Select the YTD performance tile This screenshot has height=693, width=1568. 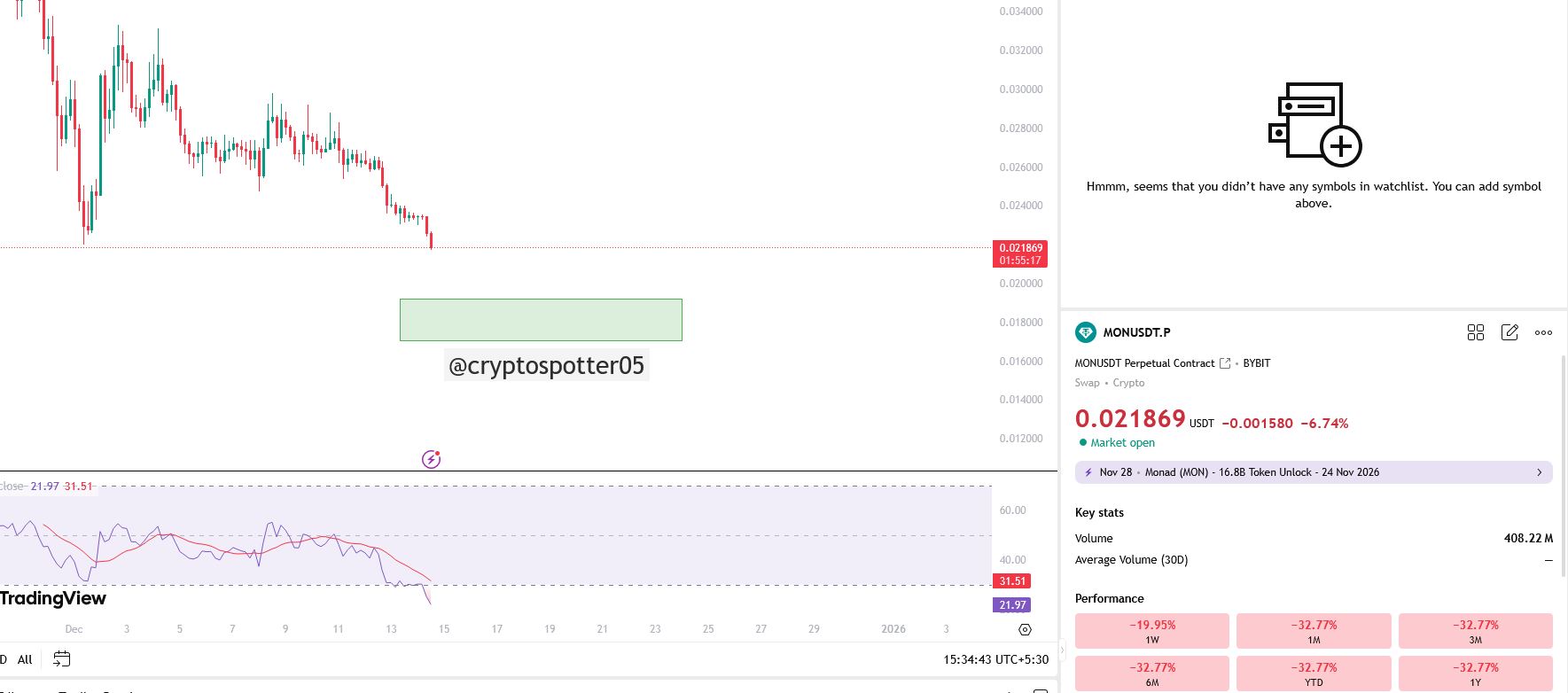click(x=1314, y=674)
